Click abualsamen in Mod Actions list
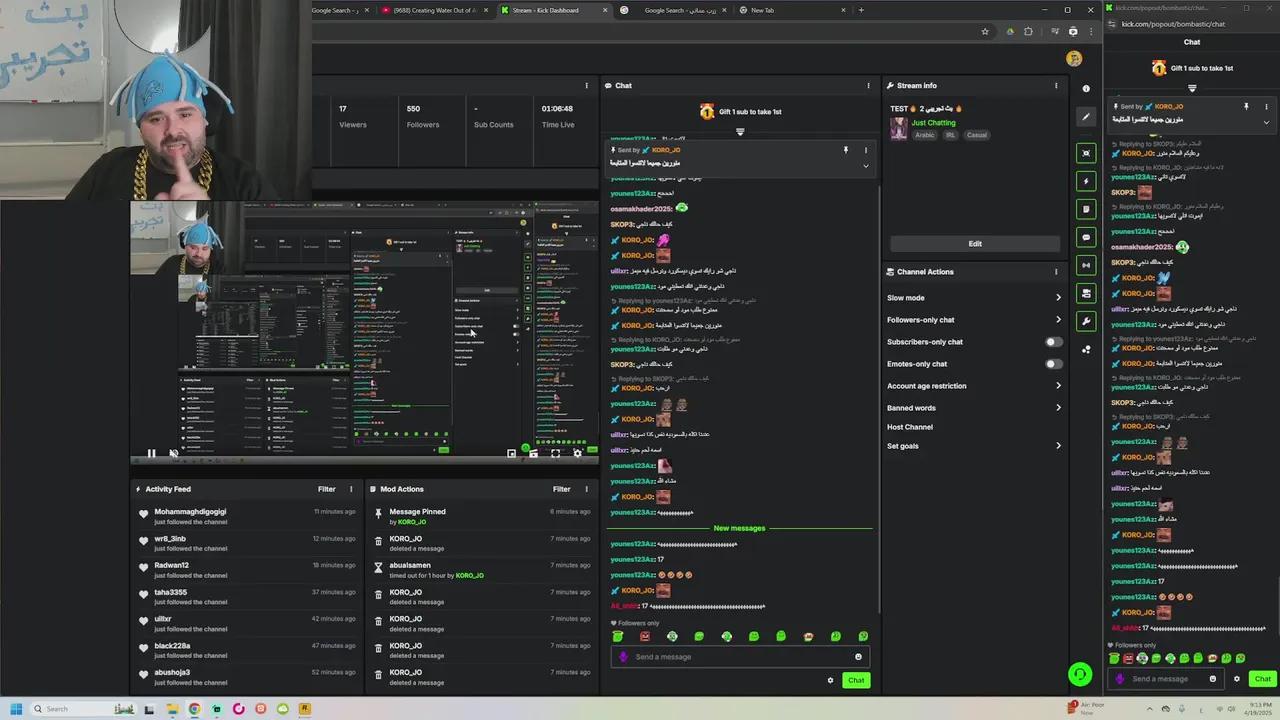1280x720 pixels. click(410, 566)
